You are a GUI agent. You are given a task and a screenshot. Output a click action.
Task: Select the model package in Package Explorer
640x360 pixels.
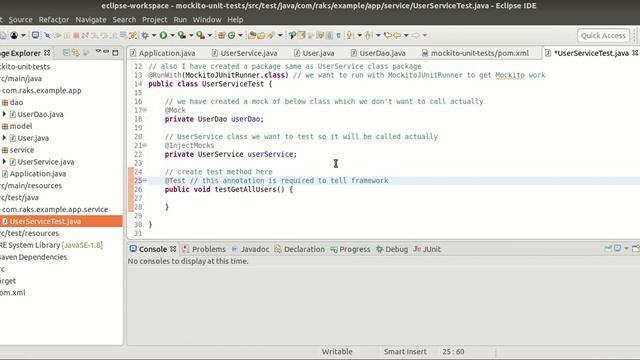[20, 126]
